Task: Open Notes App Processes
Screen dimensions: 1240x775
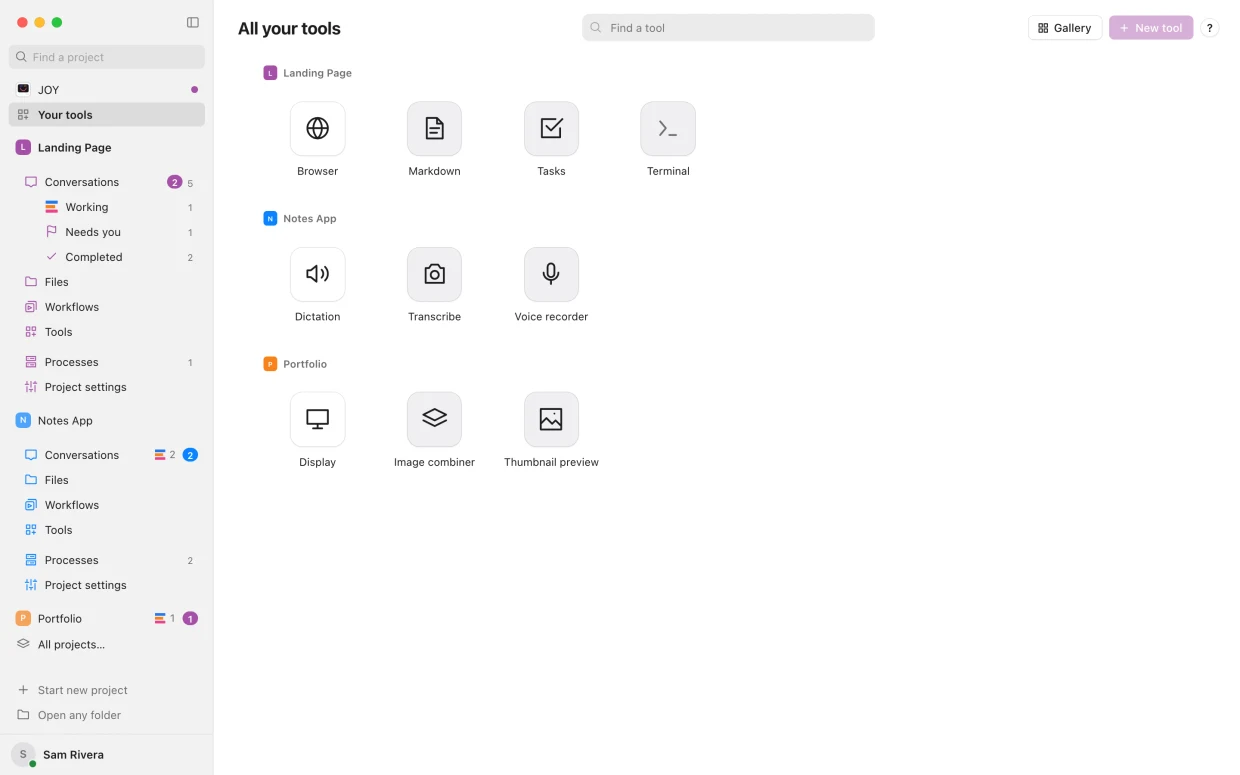Action: tap(107, 560)
